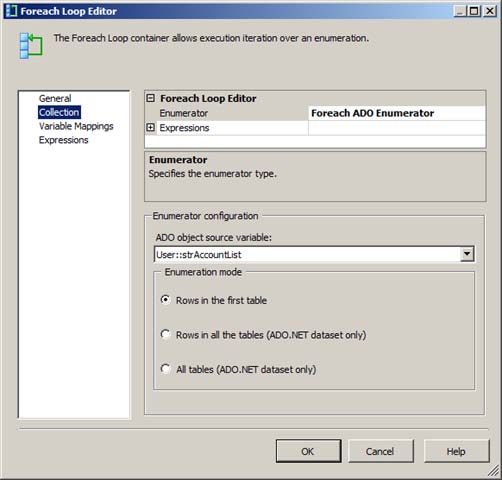Open Help for this dialog
The image size is (502, 480).
coord(456,451)
